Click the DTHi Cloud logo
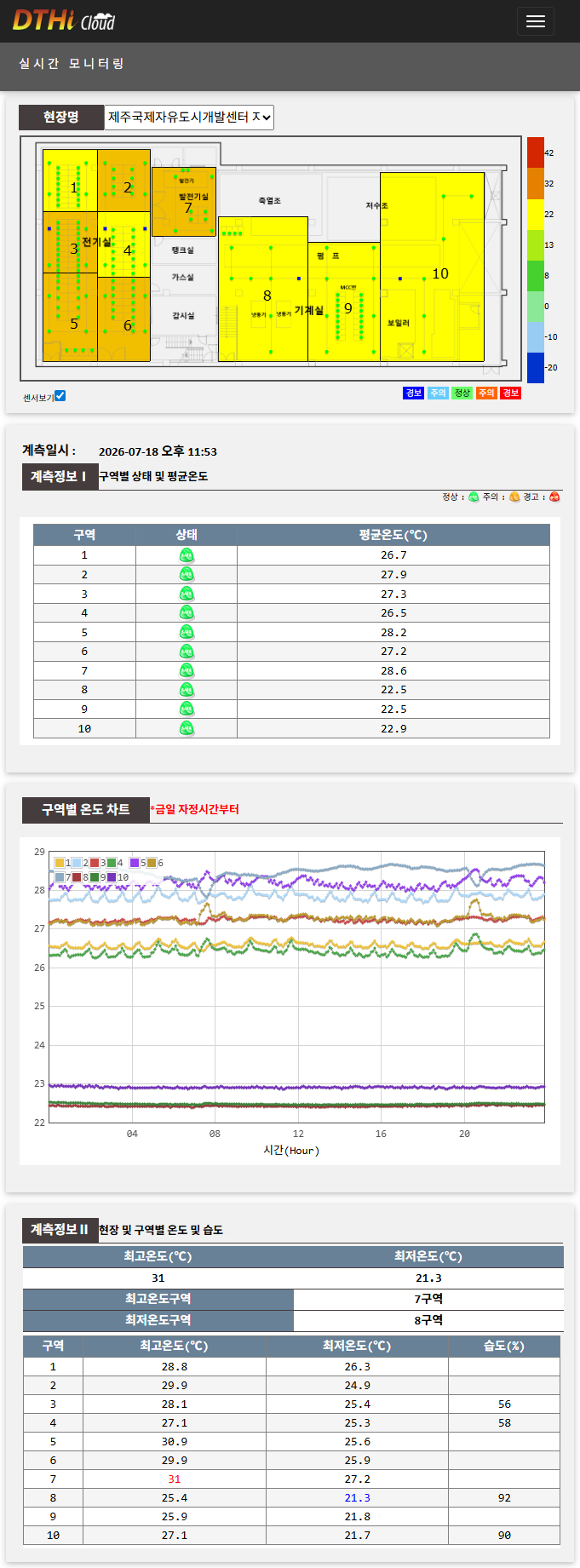Viewport: 580px width, 1568px height. point(64,20)
